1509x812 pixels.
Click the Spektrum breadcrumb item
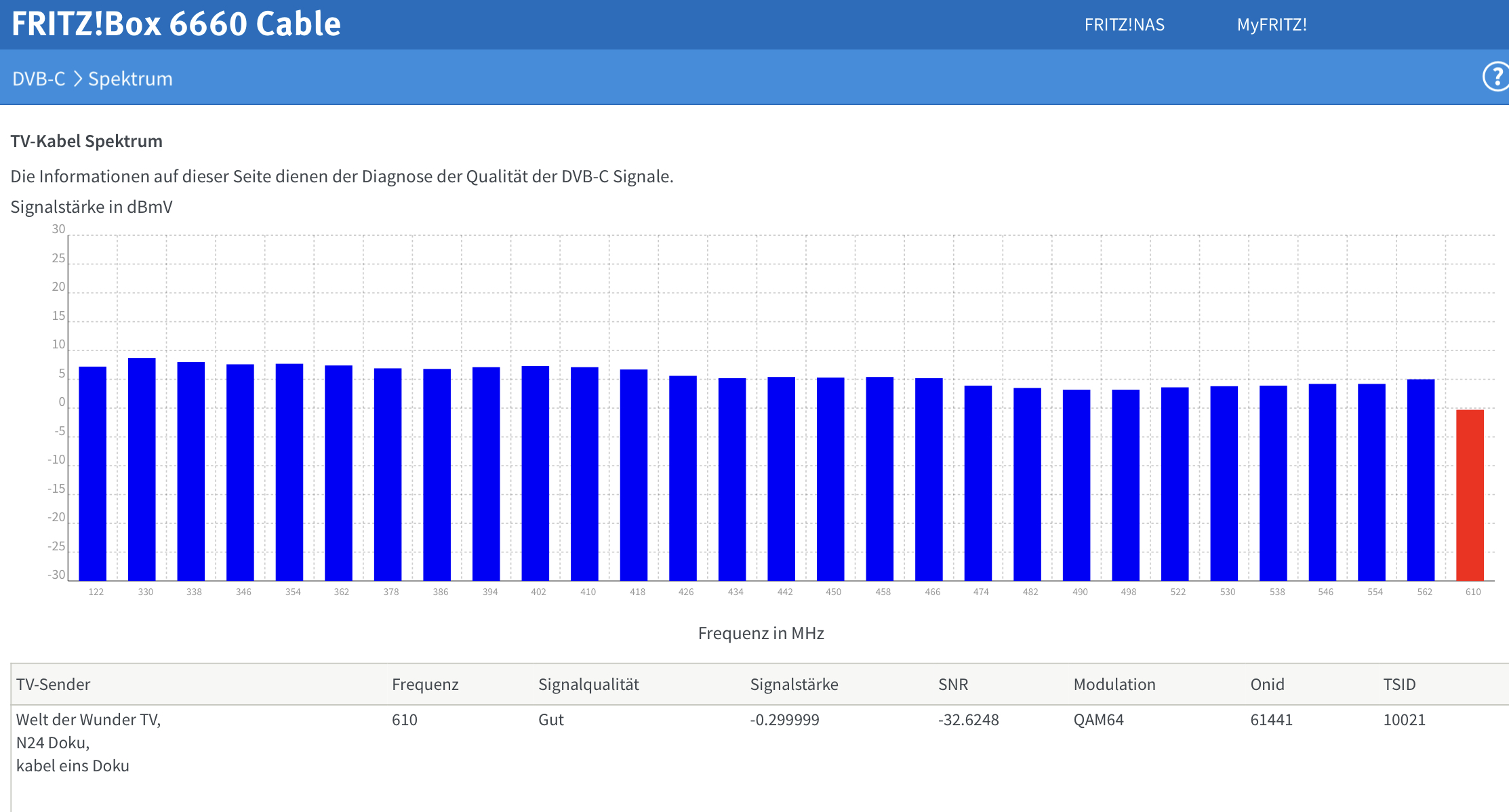point(130,79)
